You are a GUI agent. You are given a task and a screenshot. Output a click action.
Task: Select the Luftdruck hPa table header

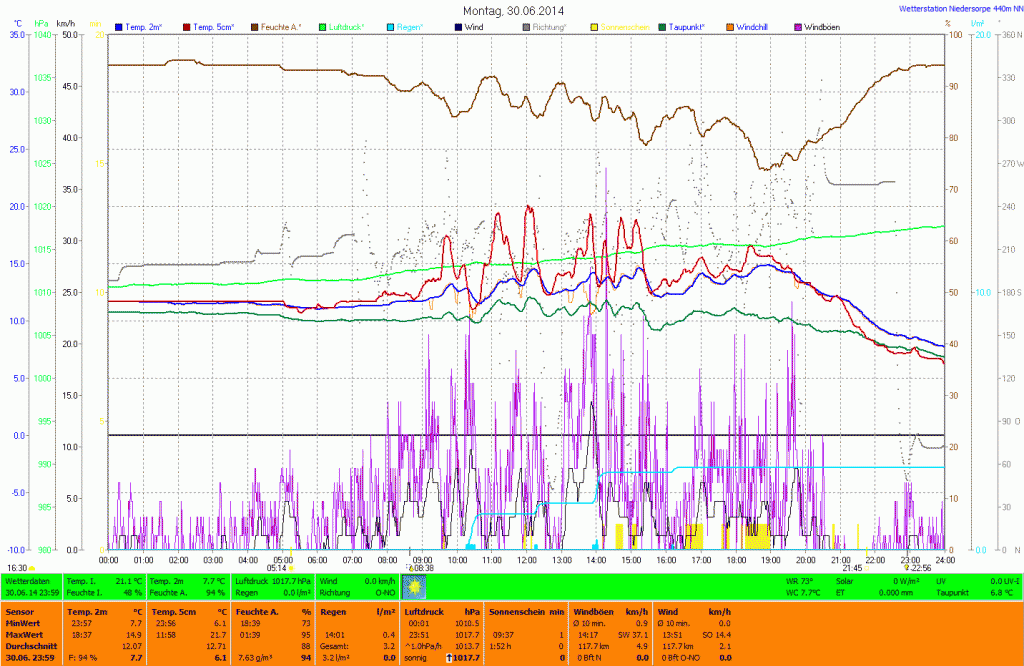440,611
